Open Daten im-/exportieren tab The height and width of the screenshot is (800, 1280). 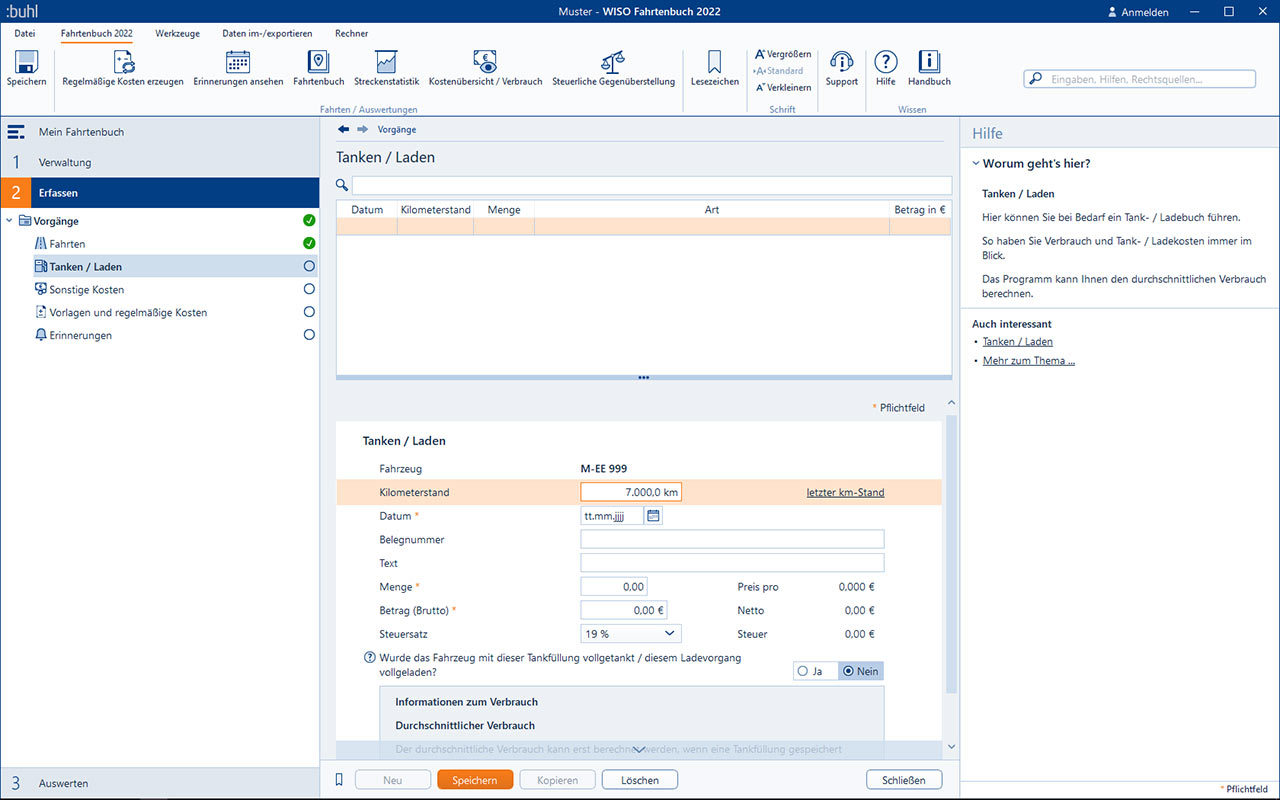click(267, 33)
